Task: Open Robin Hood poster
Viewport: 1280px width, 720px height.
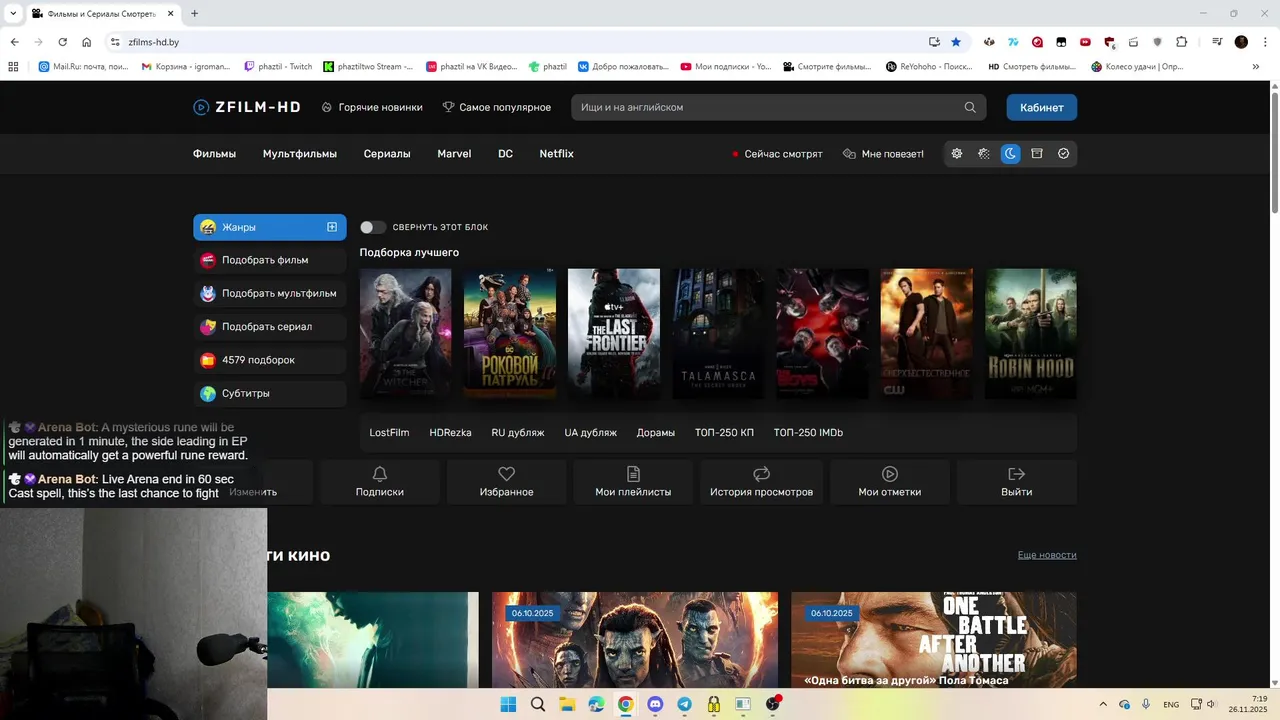Action: click(1031, 334)
